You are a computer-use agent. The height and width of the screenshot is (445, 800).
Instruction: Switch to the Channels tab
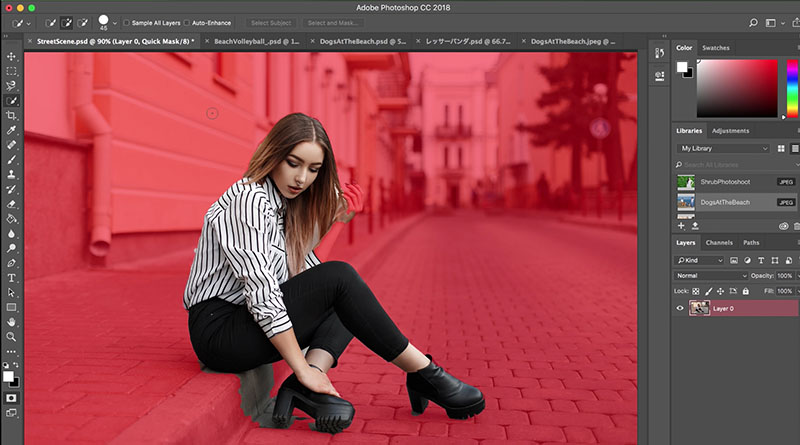[x=719, y=243]
